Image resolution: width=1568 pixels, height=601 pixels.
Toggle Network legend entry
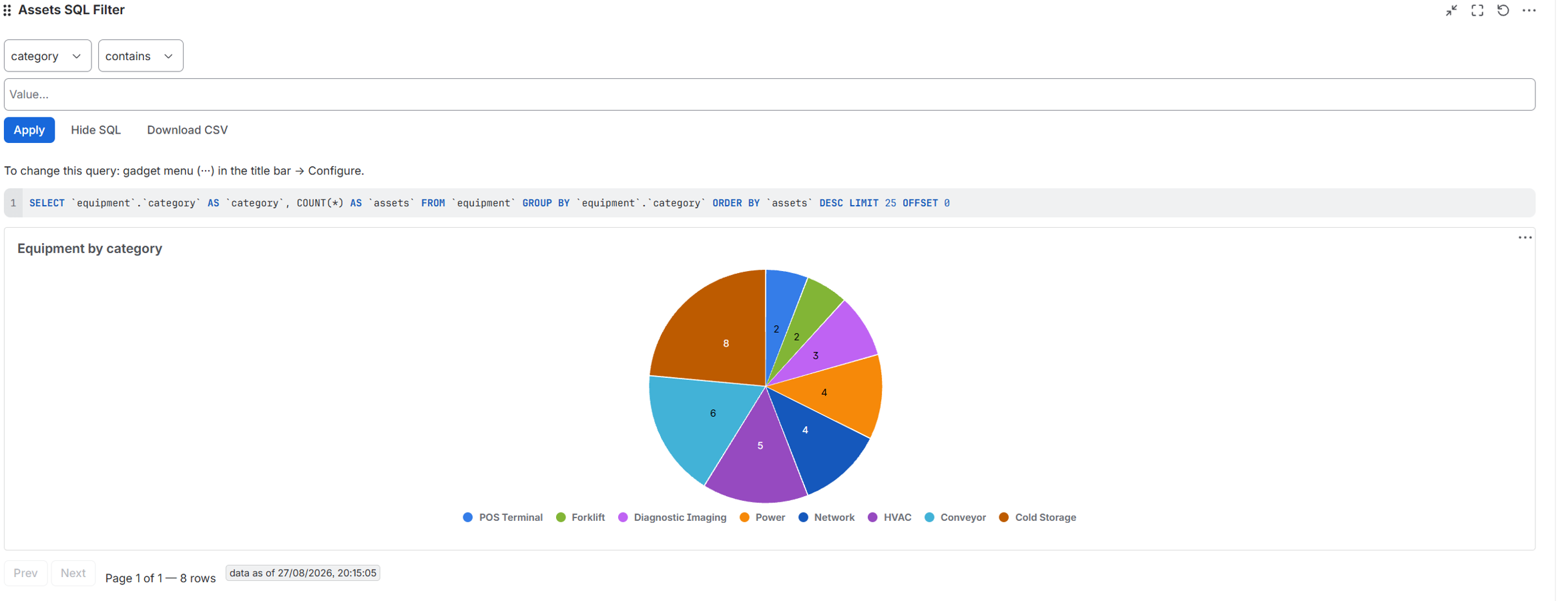[x=826, y=518]
